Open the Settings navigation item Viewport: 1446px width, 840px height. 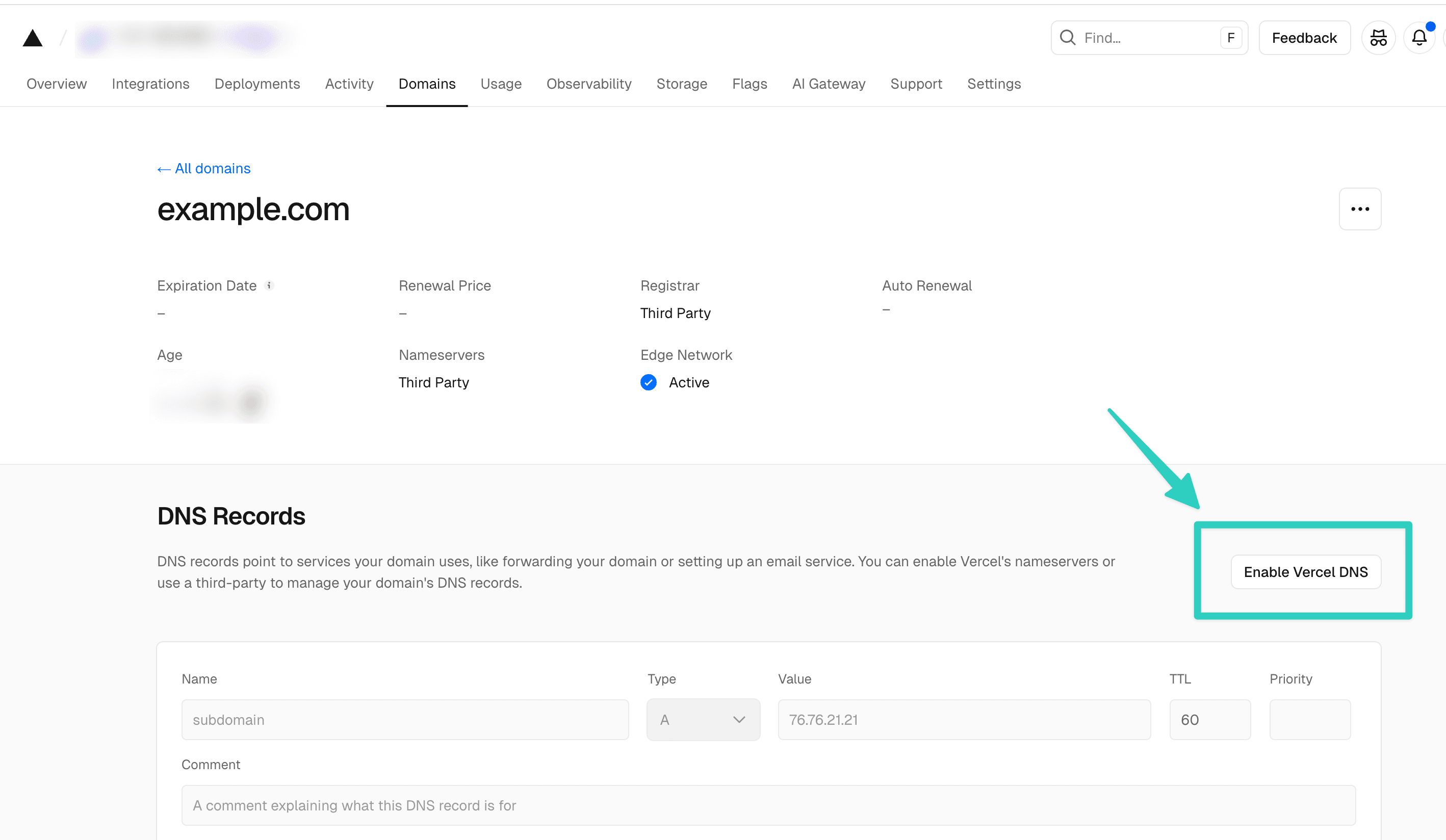point(994,84)
